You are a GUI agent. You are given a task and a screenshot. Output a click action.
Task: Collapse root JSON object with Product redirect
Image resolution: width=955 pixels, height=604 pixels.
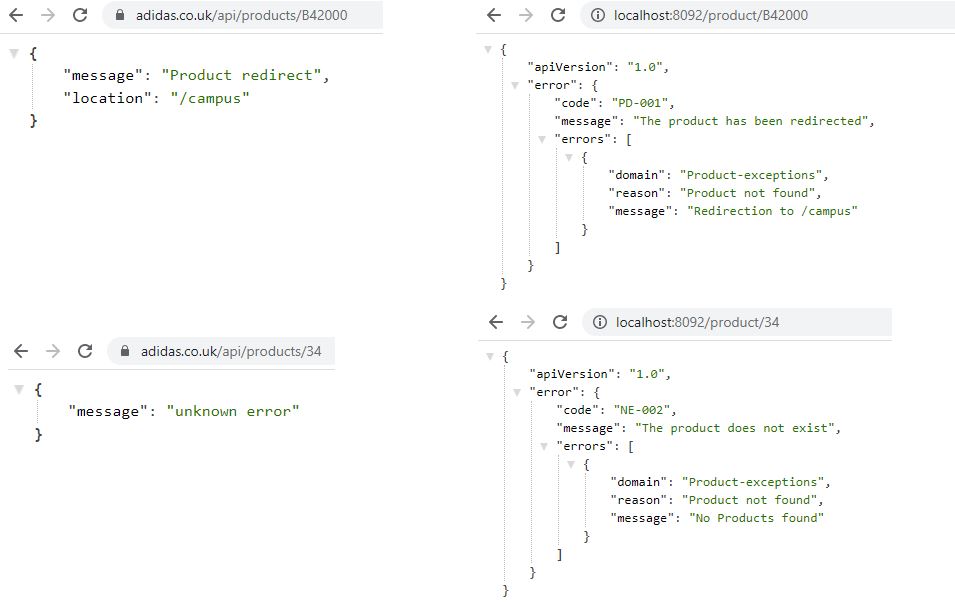[14, 53]
